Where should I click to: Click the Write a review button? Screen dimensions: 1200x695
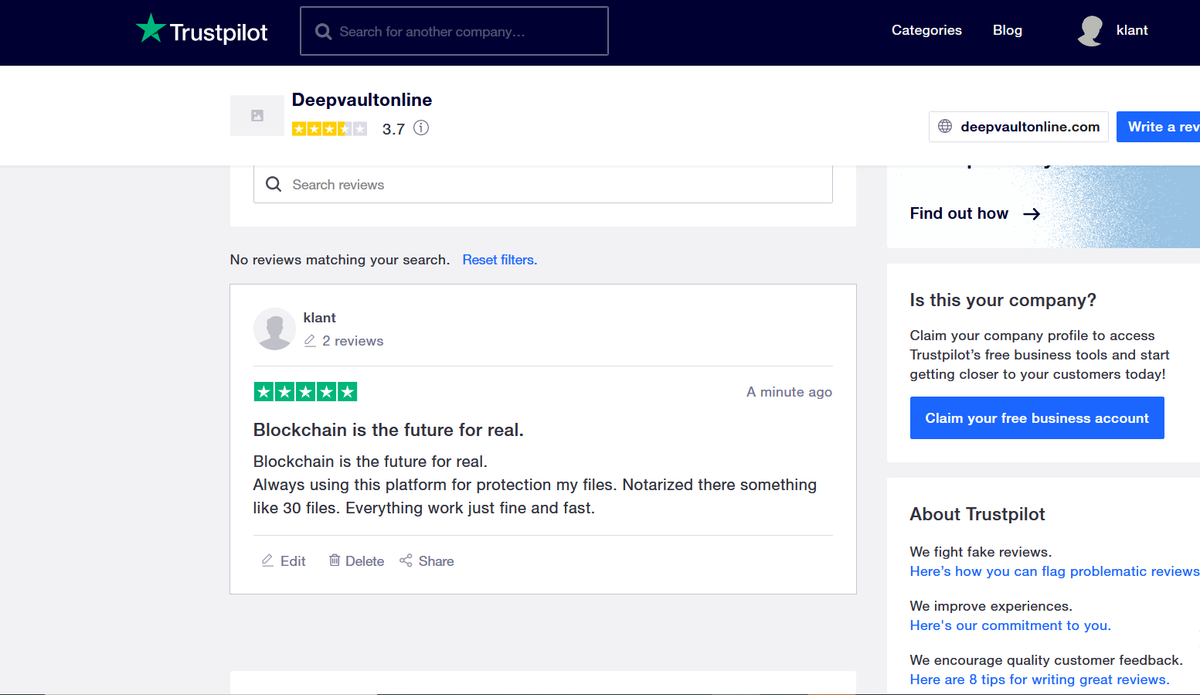(1158, 127)
